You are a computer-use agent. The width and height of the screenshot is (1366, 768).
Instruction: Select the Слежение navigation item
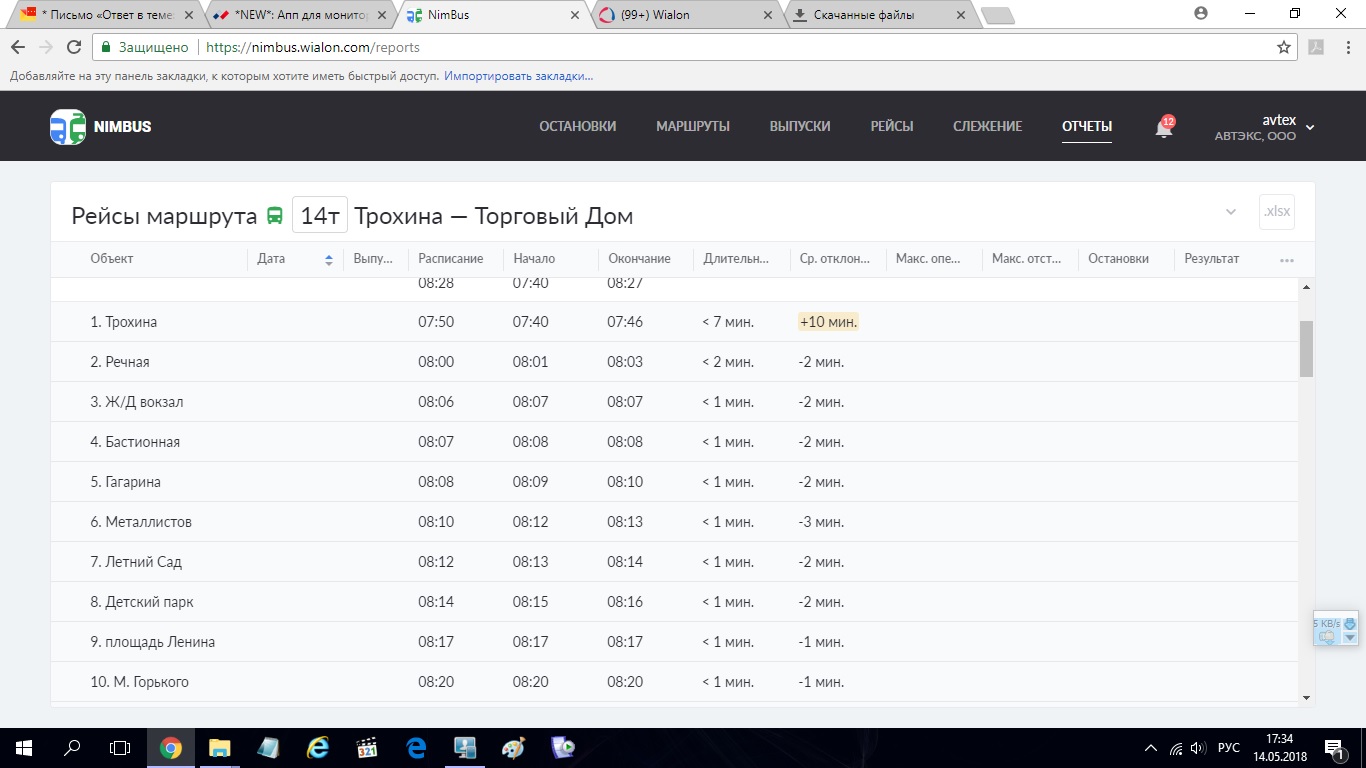(x=987, y=126)
